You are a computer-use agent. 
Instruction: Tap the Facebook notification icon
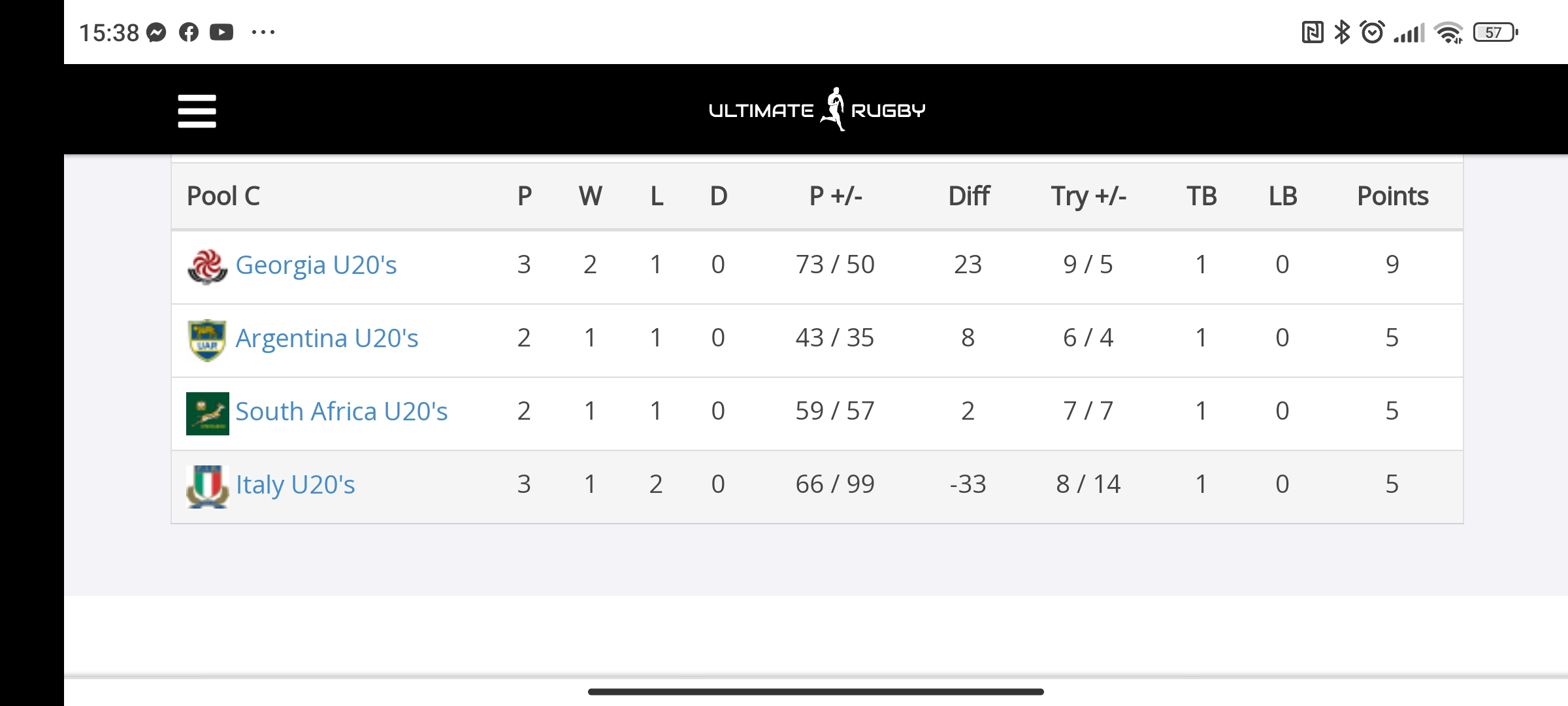(x=189, y=32)
